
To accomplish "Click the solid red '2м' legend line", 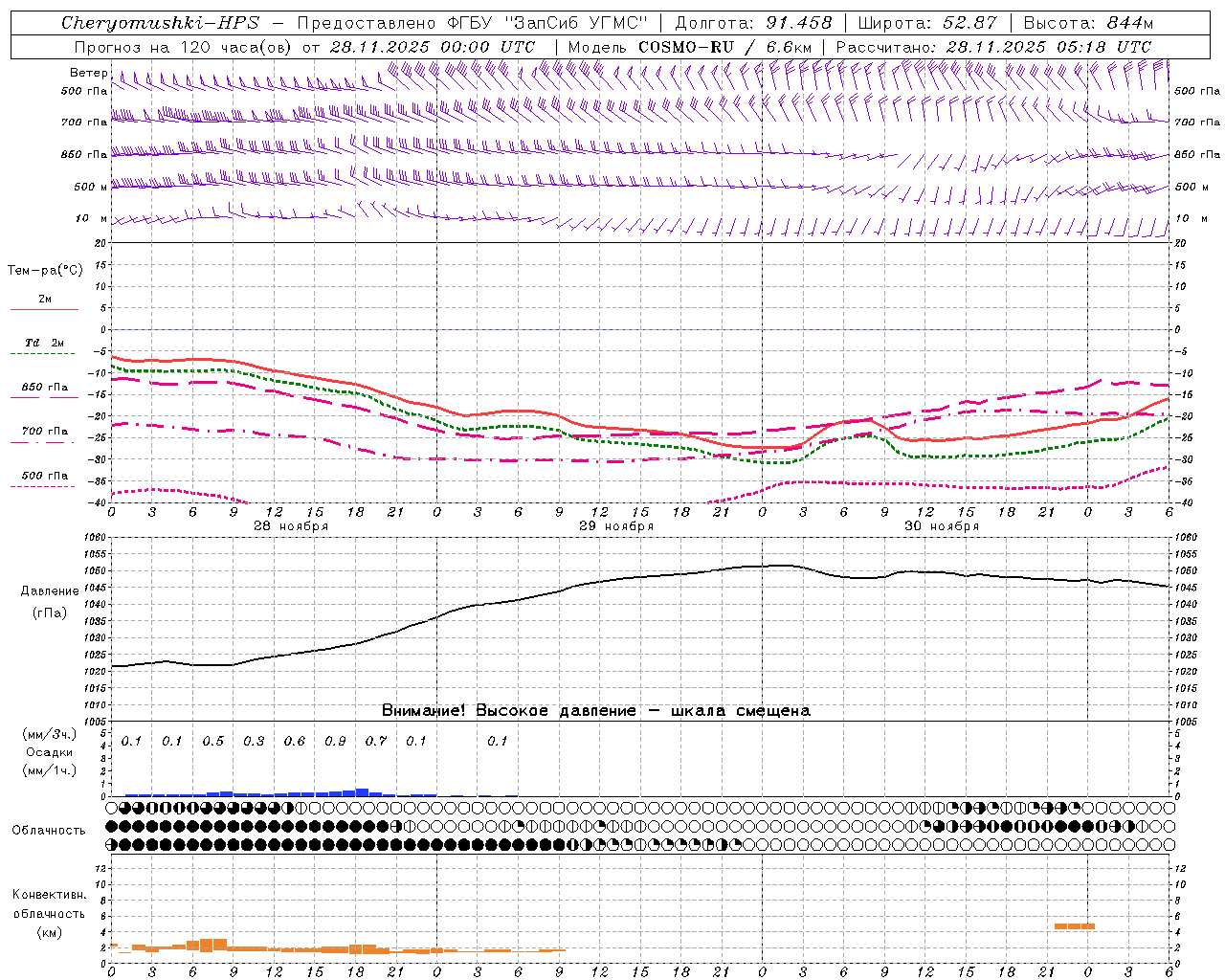I will 44,309.
